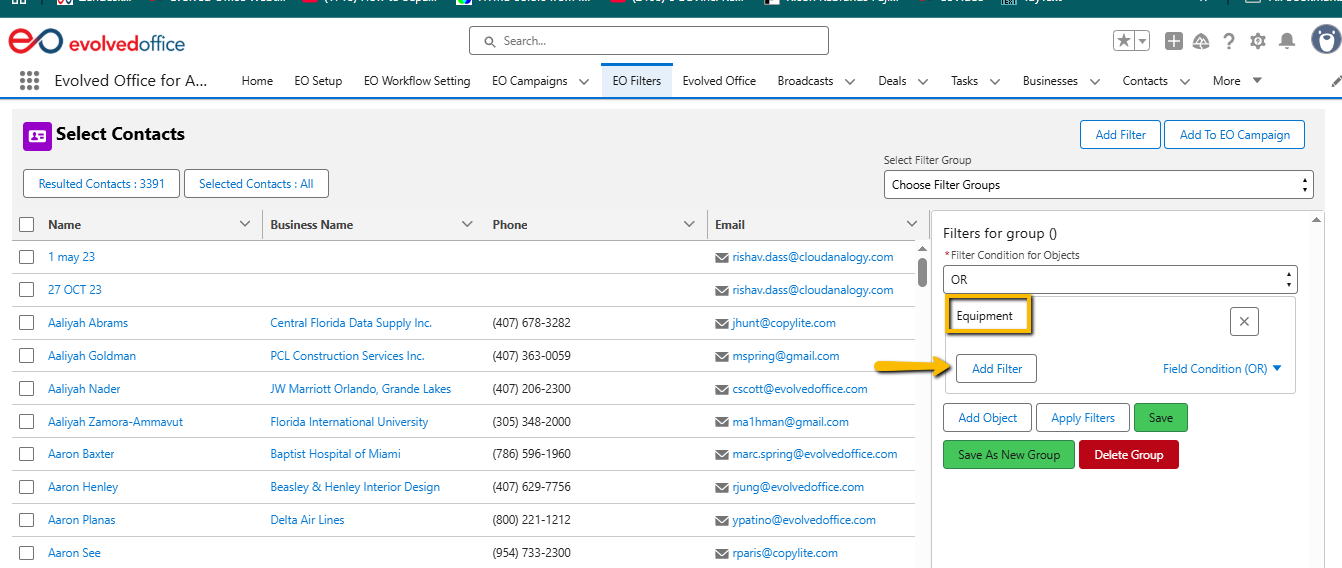
Task: Select Aaliyah Abrams checkbox
Action: point(27,323)
